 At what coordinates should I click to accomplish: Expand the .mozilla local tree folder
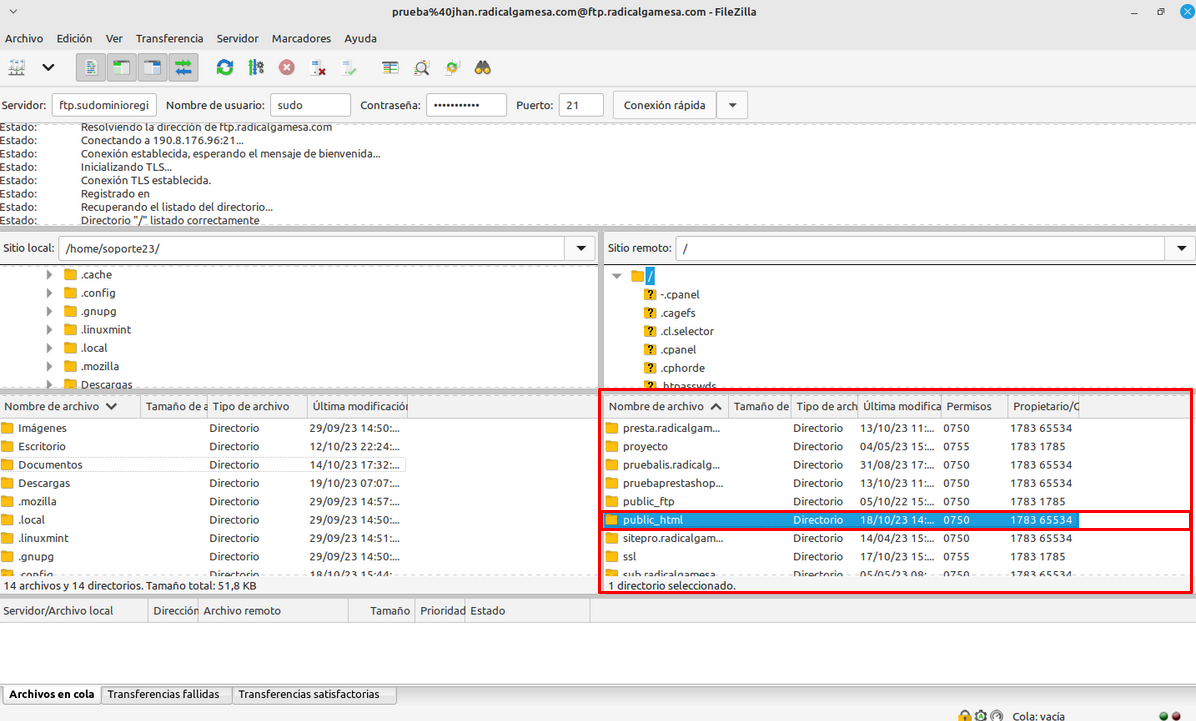(x=50, y=366)
